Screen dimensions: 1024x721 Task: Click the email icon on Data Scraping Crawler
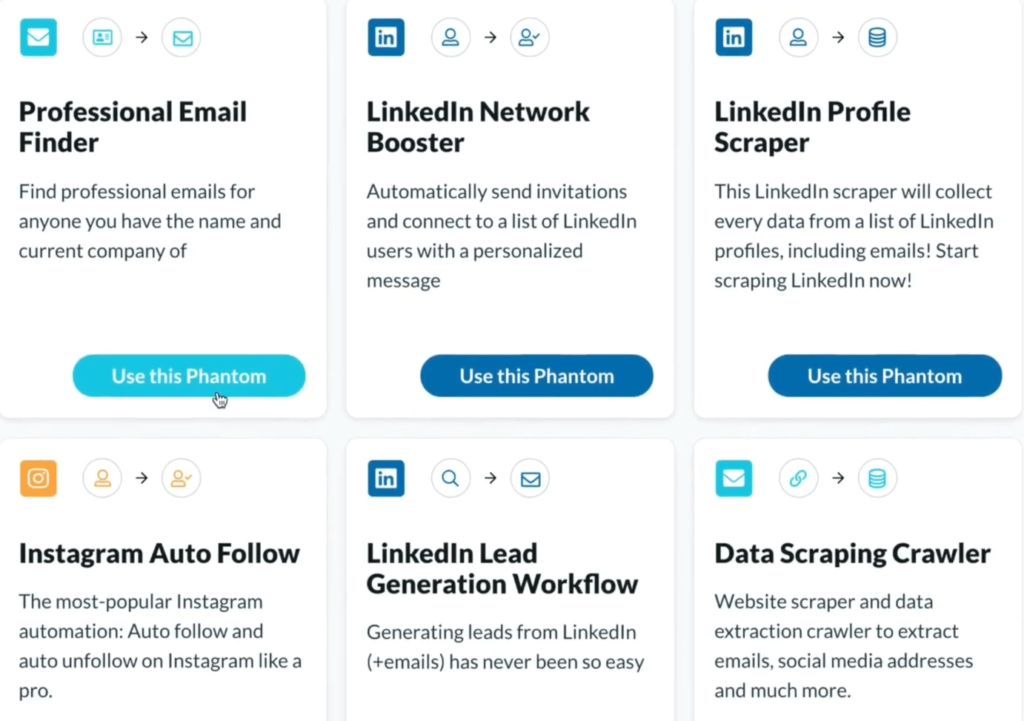(733, 478)
